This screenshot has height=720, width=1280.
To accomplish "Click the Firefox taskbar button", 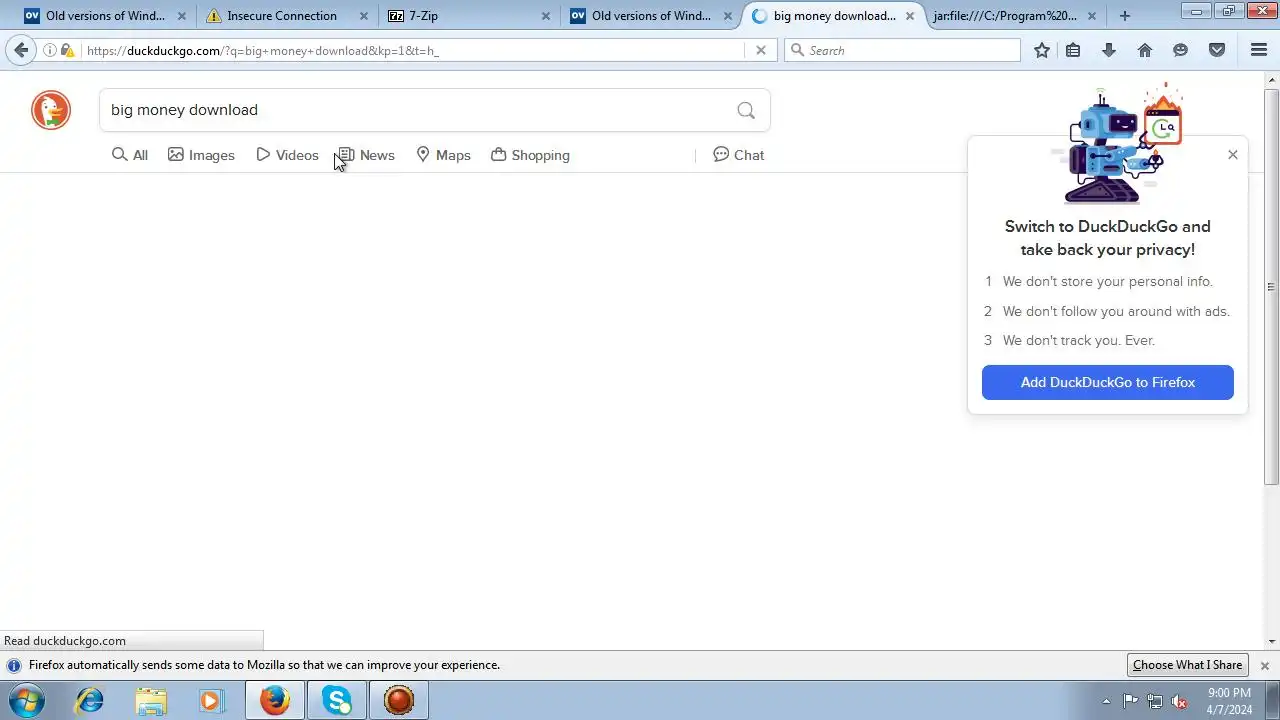I will pos(275,701).
